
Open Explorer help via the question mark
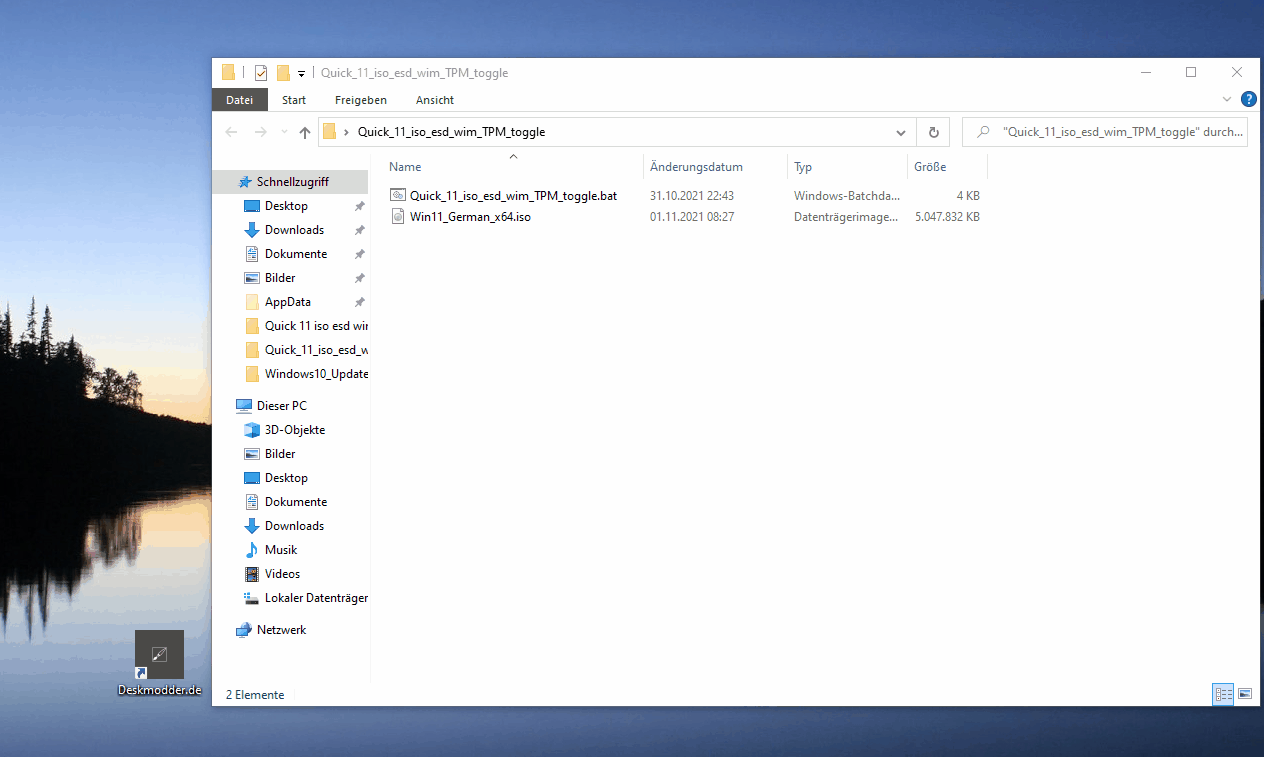1248,100
